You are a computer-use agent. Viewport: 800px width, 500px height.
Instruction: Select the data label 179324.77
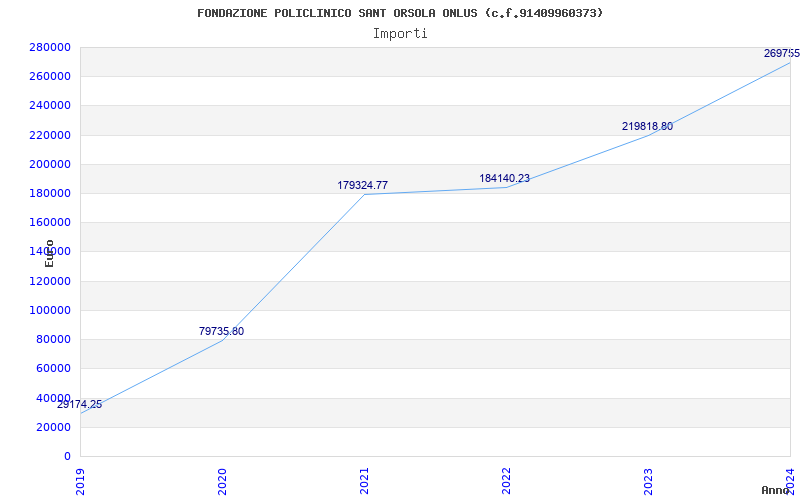pyautogui.click(x=362, y=185)
